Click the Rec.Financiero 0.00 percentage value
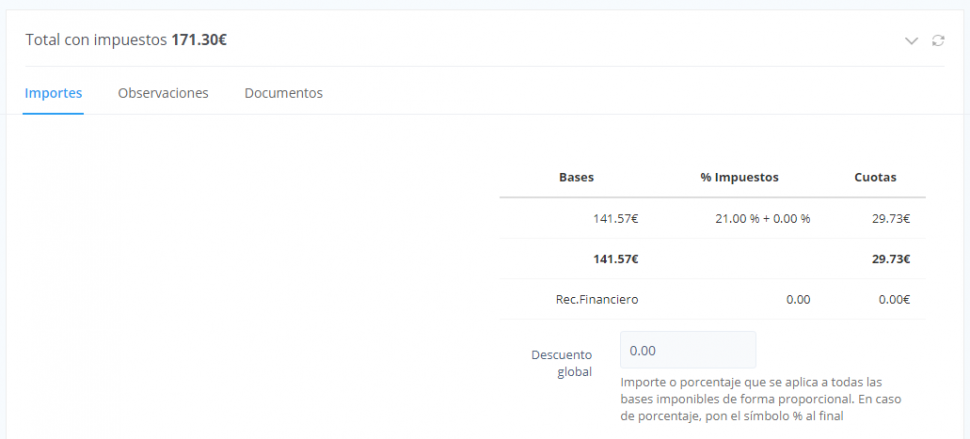970x439 pixels. click(798, 300)
